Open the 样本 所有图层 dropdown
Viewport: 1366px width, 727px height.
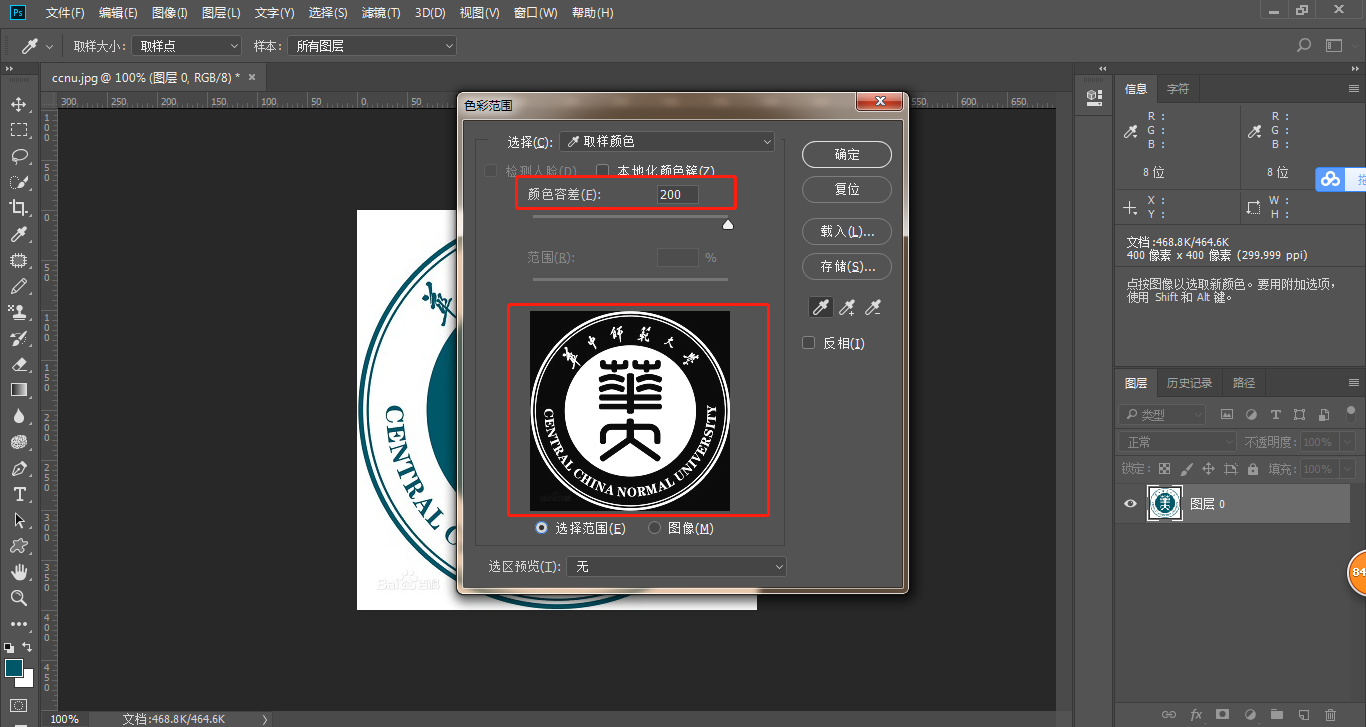371,46
